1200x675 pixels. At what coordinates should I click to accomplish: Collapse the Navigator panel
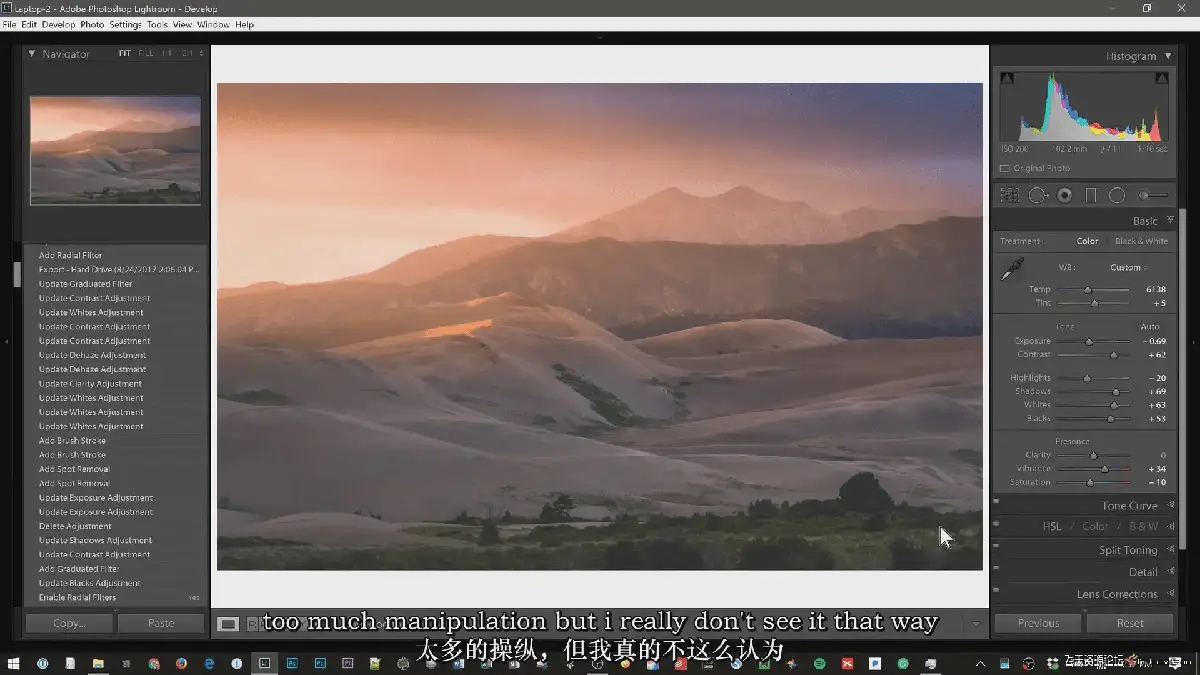tap(31, 54)
